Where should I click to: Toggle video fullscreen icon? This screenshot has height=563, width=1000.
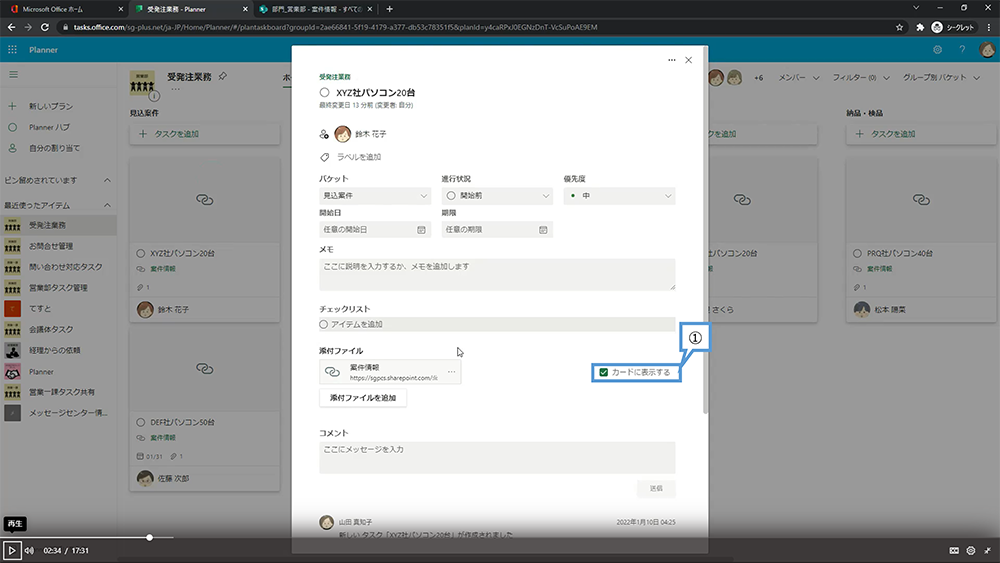coord(988,550)
